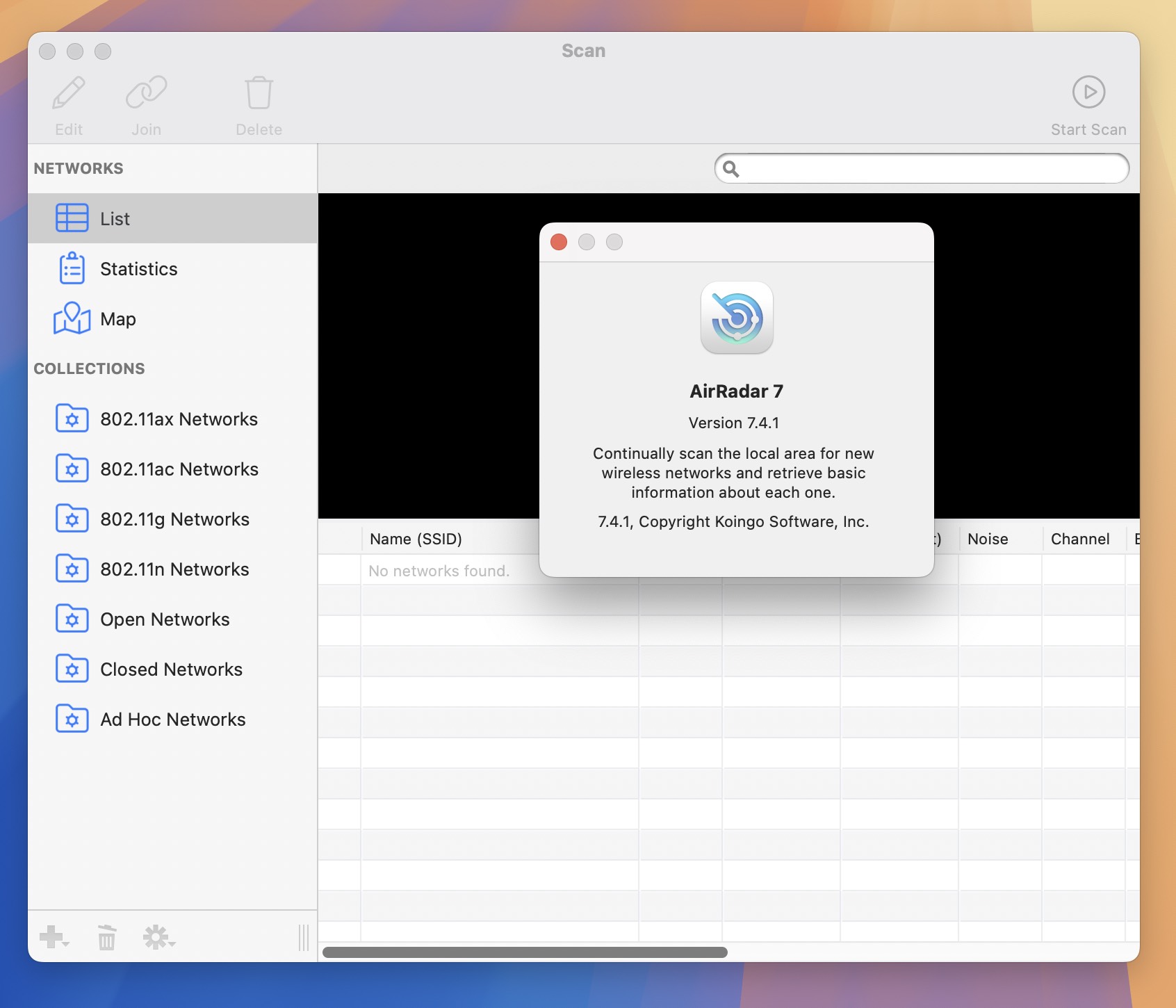Click the 802.11n Networks folder icon

click(x=72, y=569)
